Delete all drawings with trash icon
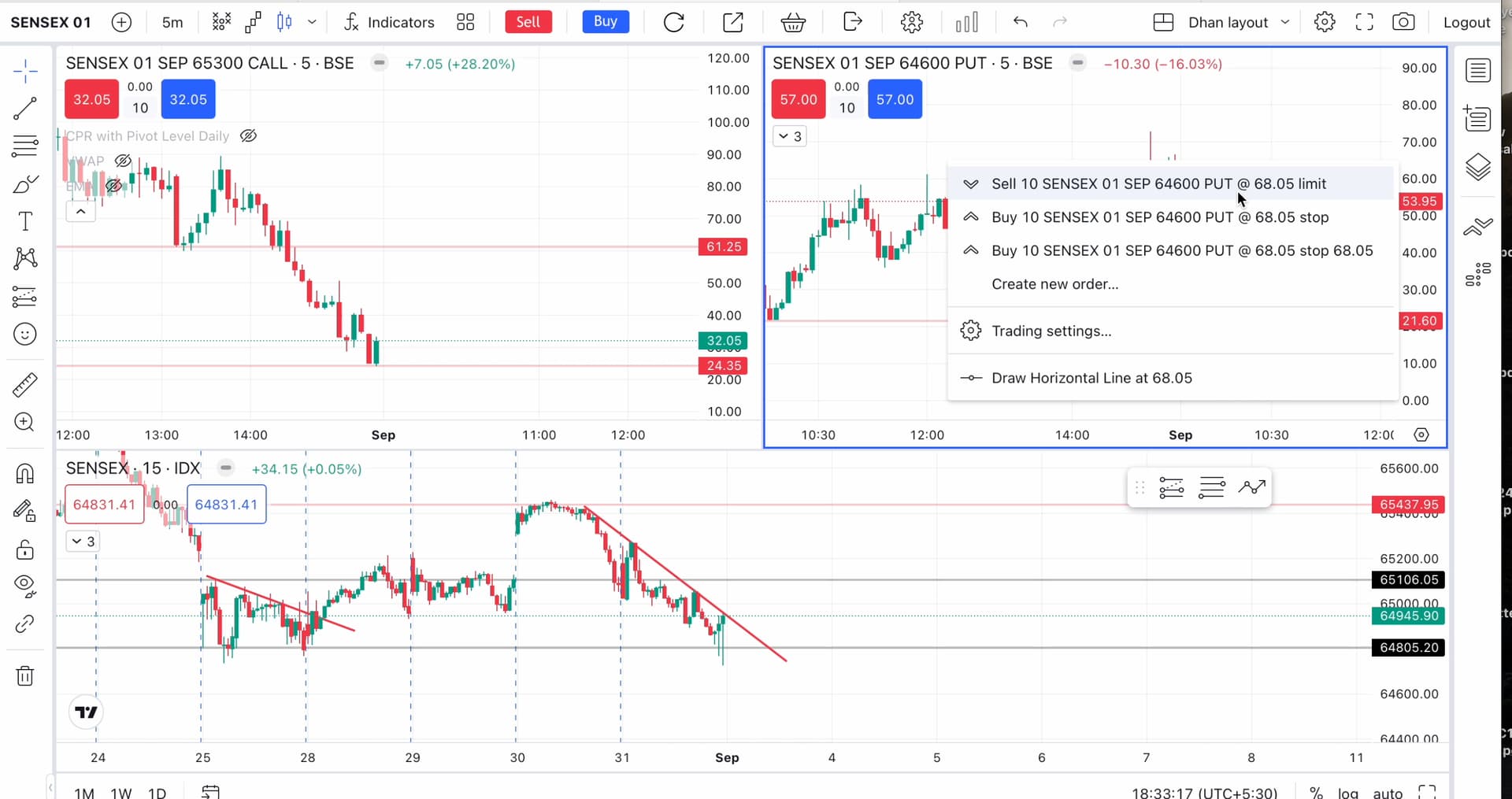The width and height of the screenshot is (1512, 799). point(25,675)
